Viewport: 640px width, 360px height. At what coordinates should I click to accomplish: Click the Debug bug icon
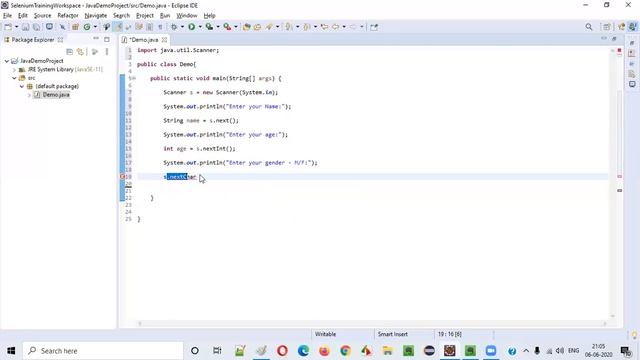click(174, 27)
